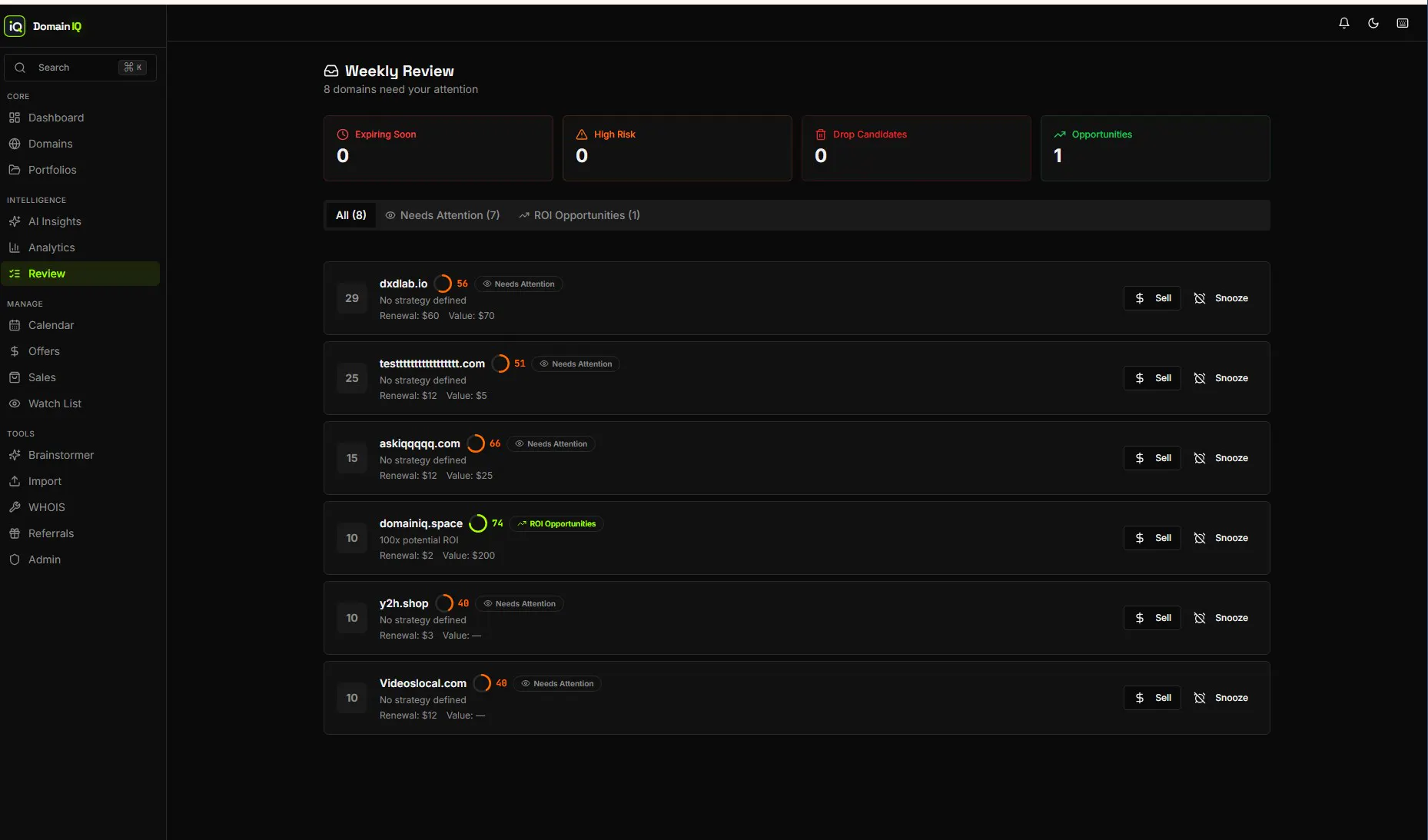The image size is (1428, 840).
Task: Click the Expiring Soon summary card
Action: point(438,148)
